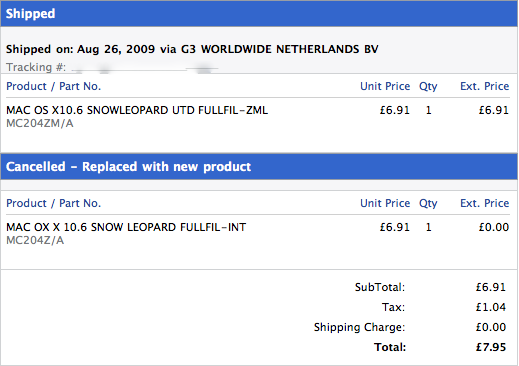Screen dimensions: 519x366
Task: Click Ext. Price header in Cancelled section
Action: tap(485, 203)
